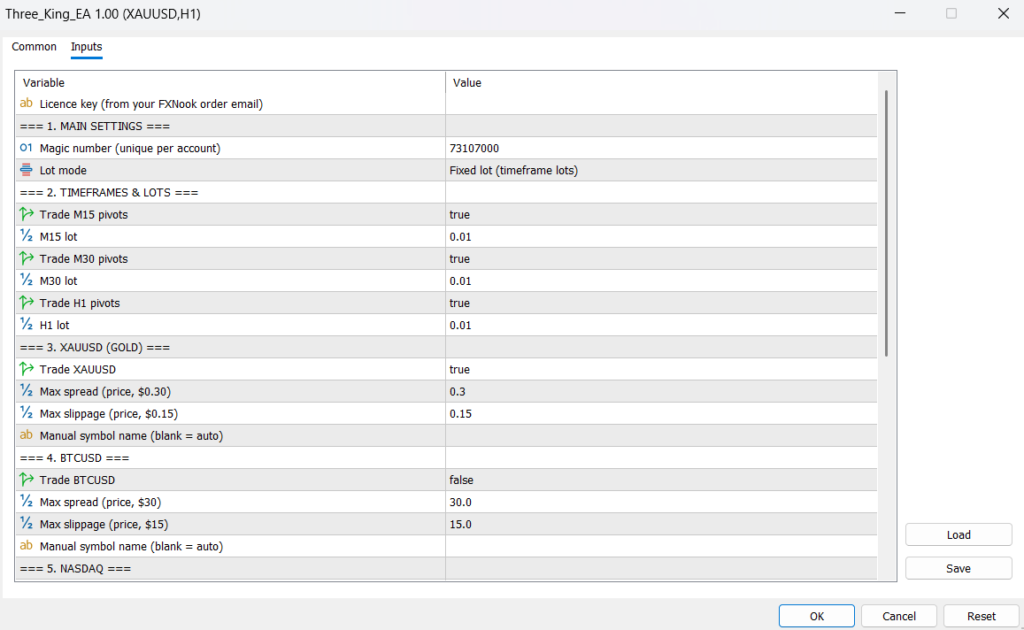This screenshot has height=630, width=1024.
Task: Click the fraction icon beside Max slippage $15
Action: pyautogui.click(x=26, y=524)
